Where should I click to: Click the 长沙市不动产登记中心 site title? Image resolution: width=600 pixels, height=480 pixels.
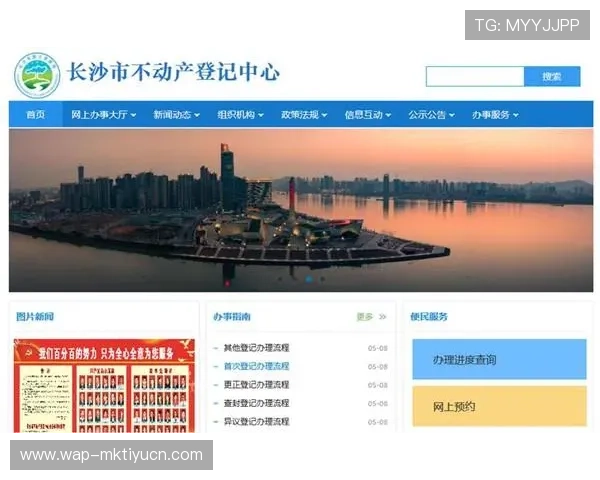coord(173,72)
